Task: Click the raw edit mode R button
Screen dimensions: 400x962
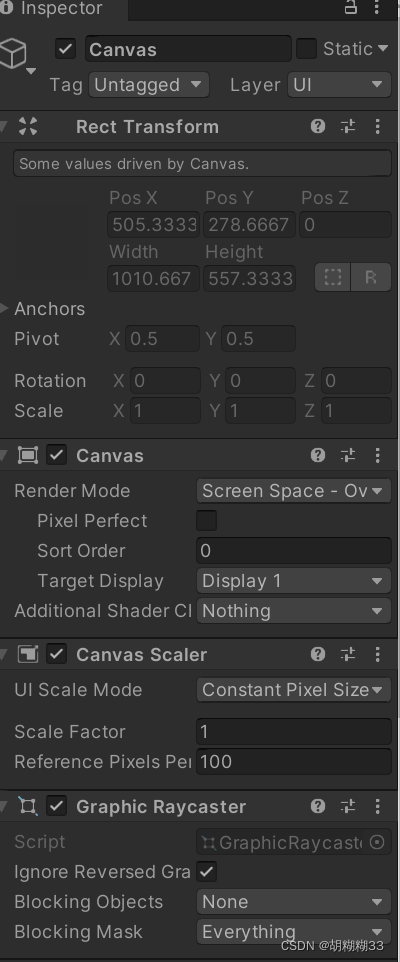Action: 371,277
